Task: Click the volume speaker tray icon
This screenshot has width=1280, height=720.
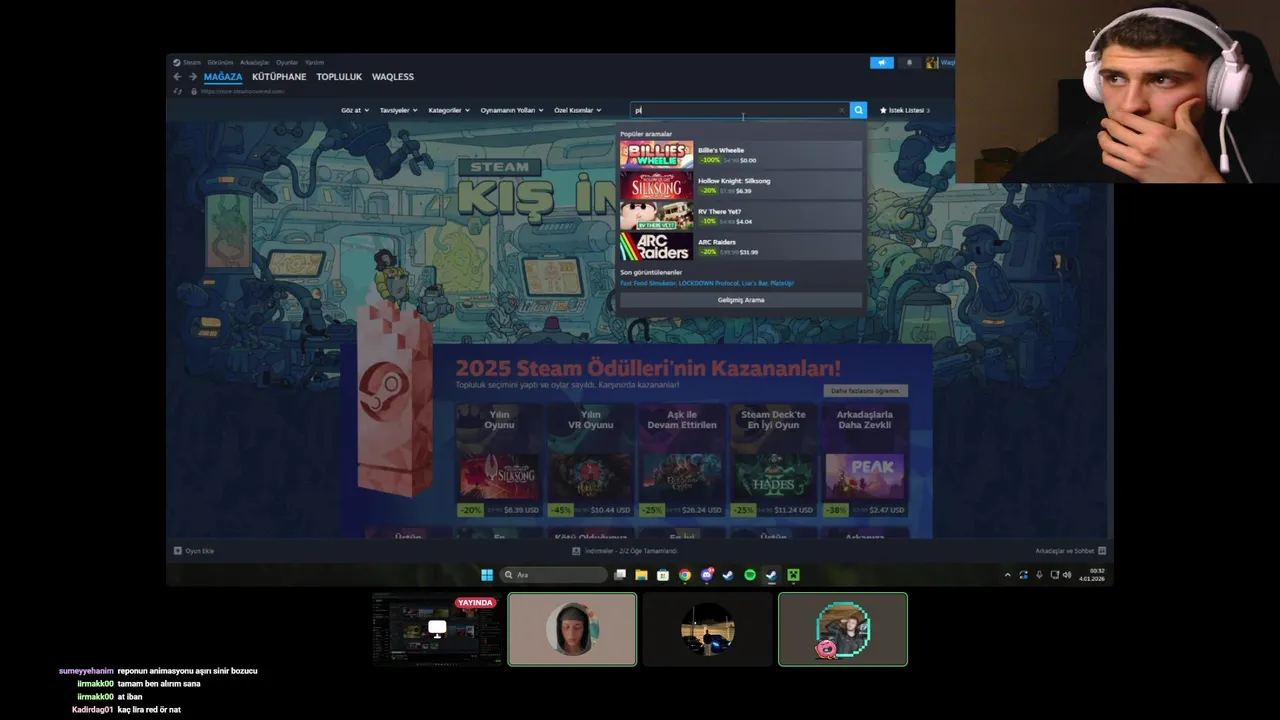Action: click(1067, 575)
